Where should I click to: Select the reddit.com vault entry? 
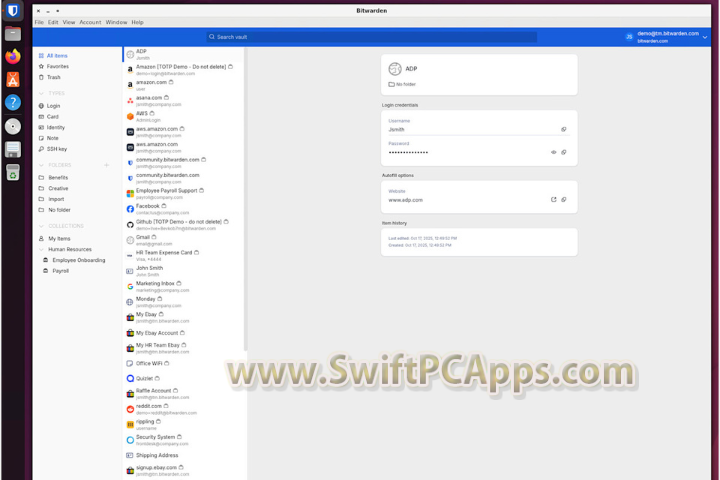184,409
